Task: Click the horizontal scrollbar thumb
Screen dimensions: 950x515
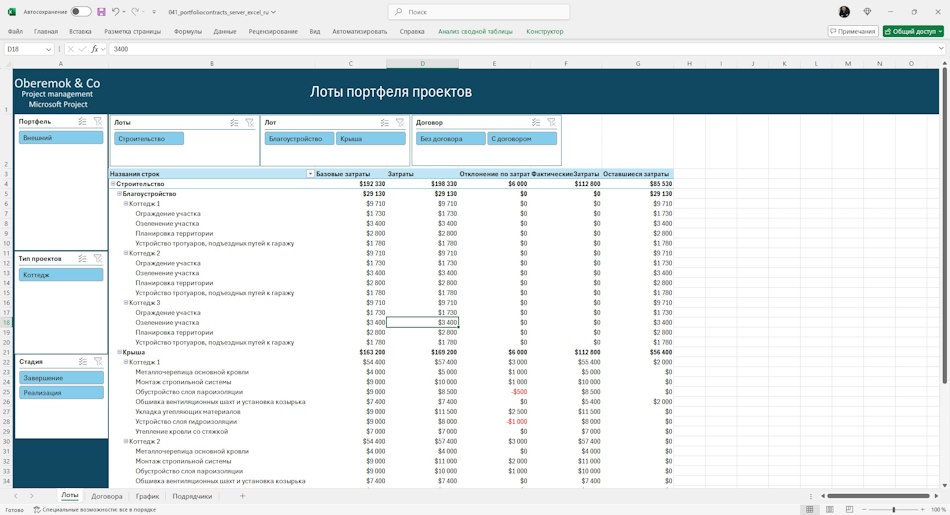Action: [878, 496]
